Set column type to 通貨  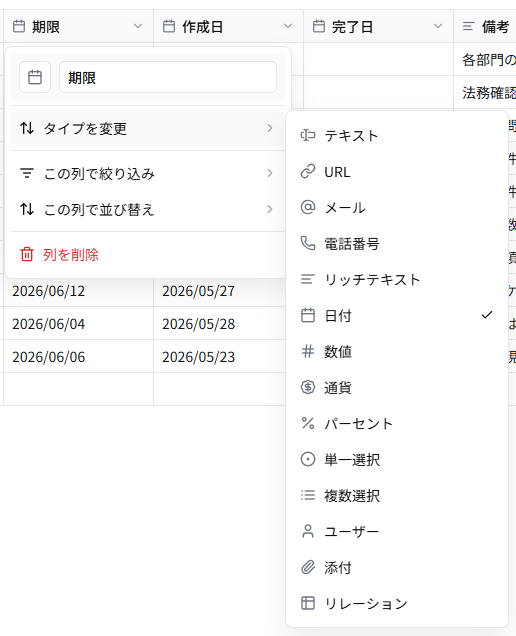tap(397, 387)
